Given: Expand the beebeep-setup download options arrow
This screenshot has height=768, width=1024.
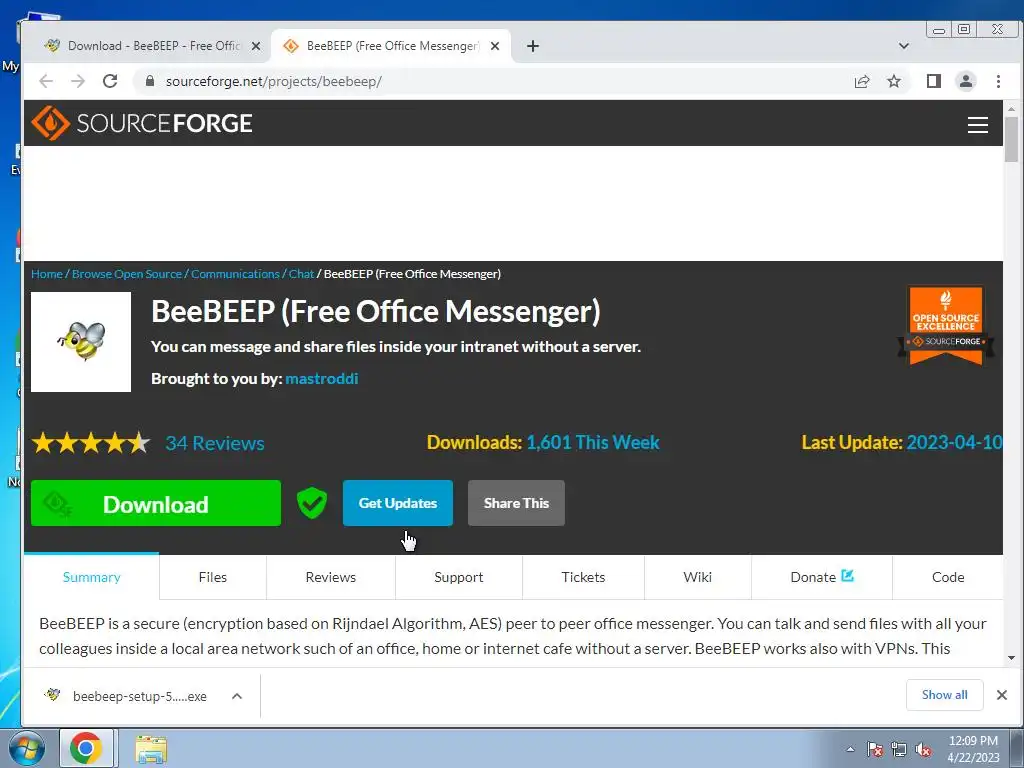Looking at the screenshot, I should point(237,696).
